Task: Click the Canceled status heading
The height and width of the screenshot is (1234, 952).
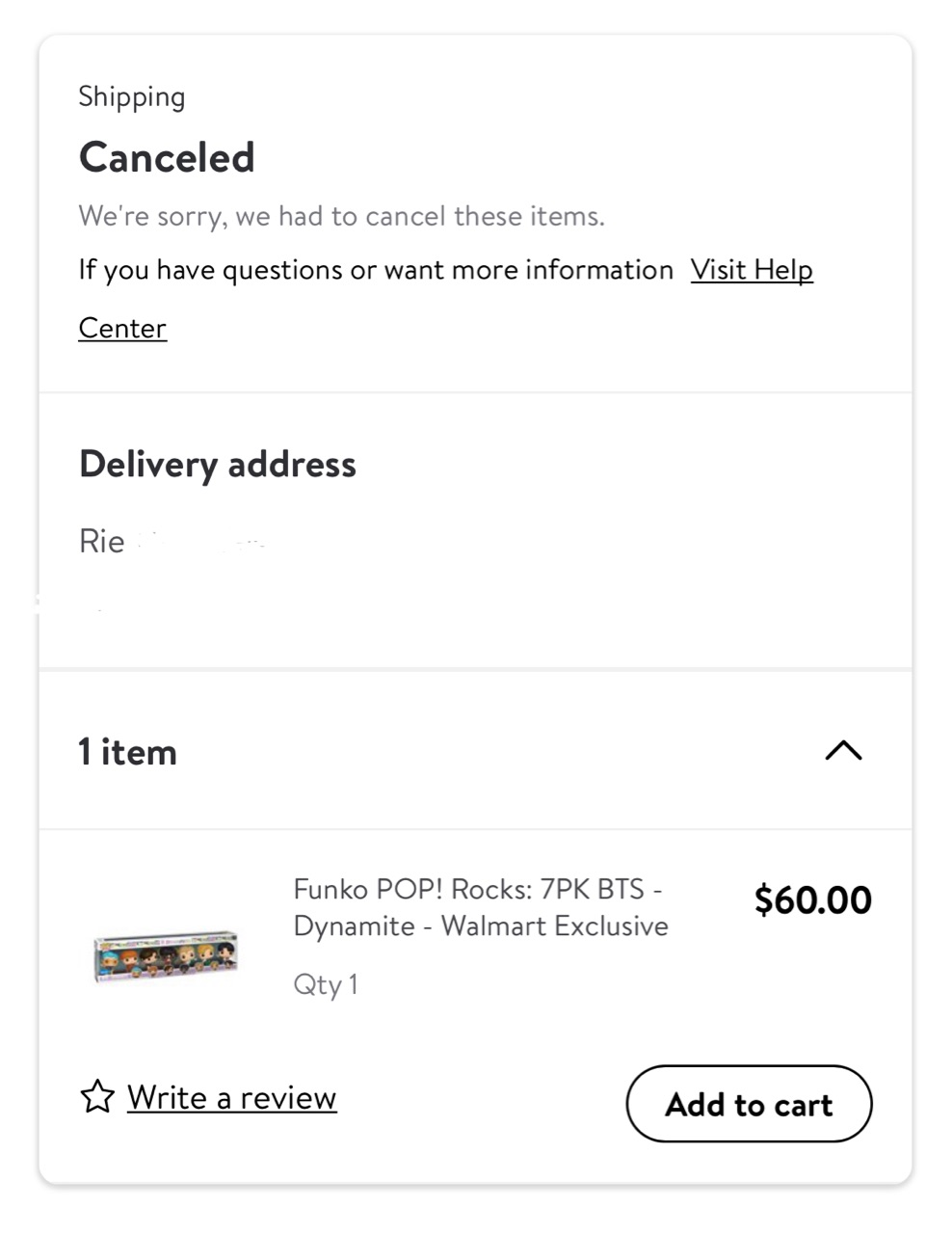Action: [x=167, y=157]
